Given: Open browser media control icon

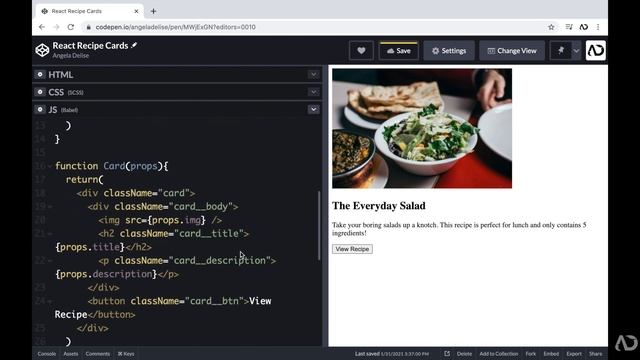Looking at the screenshot, I should (569, 27).
